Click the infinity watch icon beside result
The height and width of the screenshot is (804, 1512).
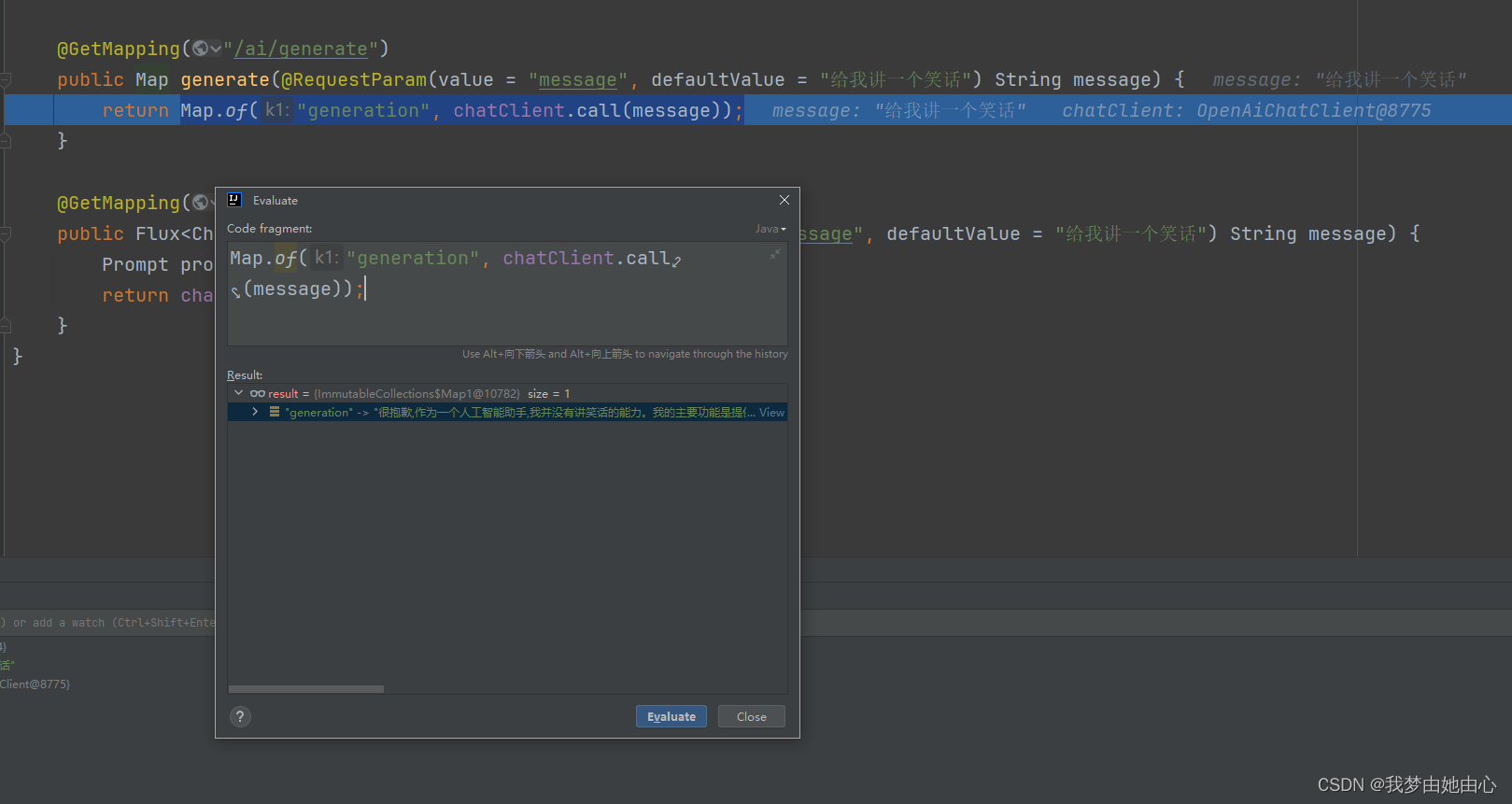click(x=258, y=393)
